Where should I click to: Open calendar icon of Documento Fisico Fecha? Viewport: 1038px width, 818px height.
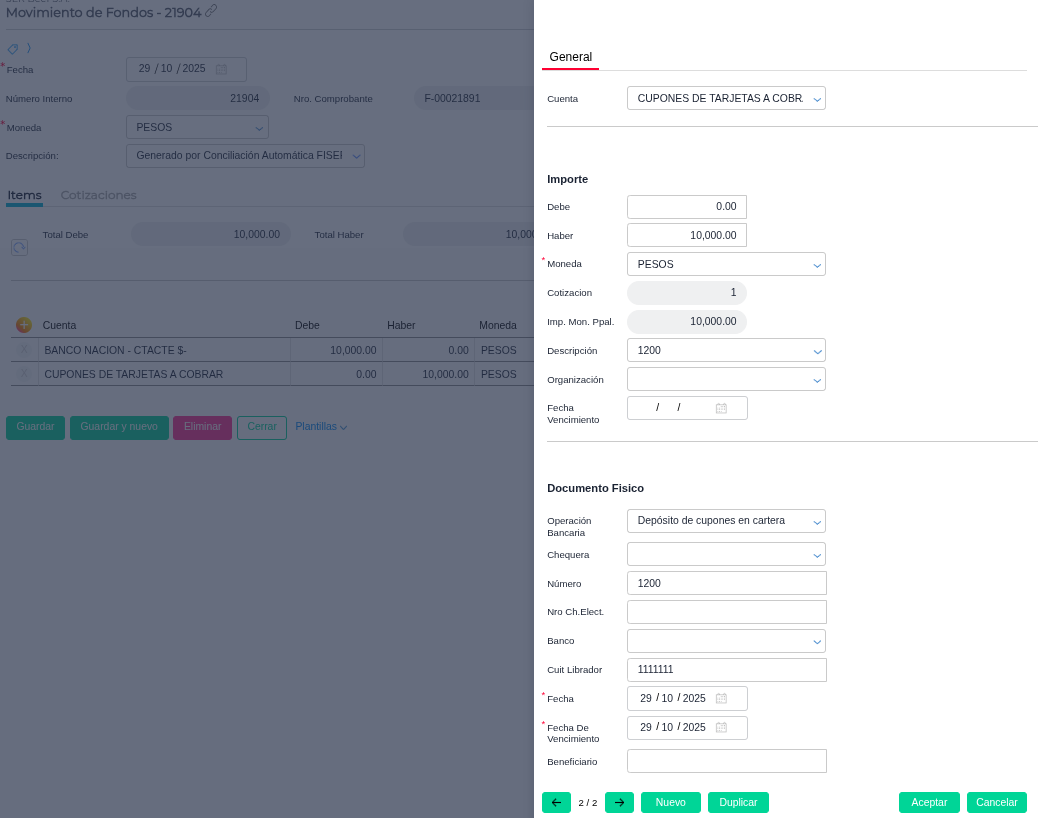[x=721, y=698]
